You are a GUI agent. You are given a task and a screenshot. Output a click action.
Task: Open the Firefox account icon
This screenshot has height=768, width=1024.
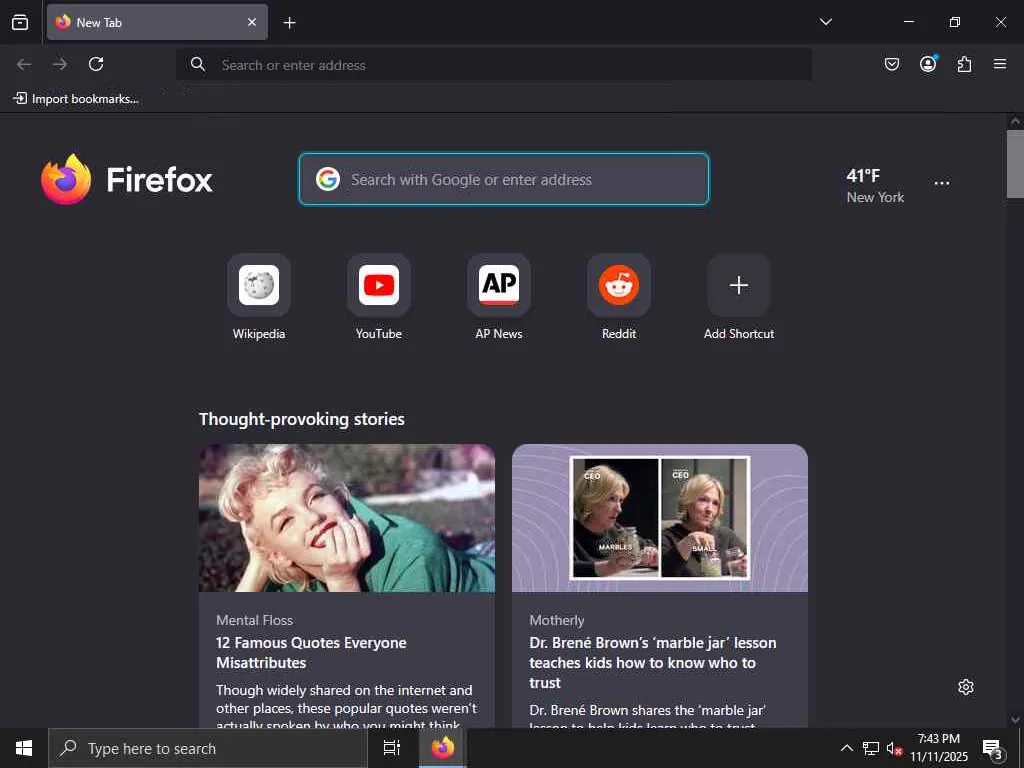click(928, 64)
